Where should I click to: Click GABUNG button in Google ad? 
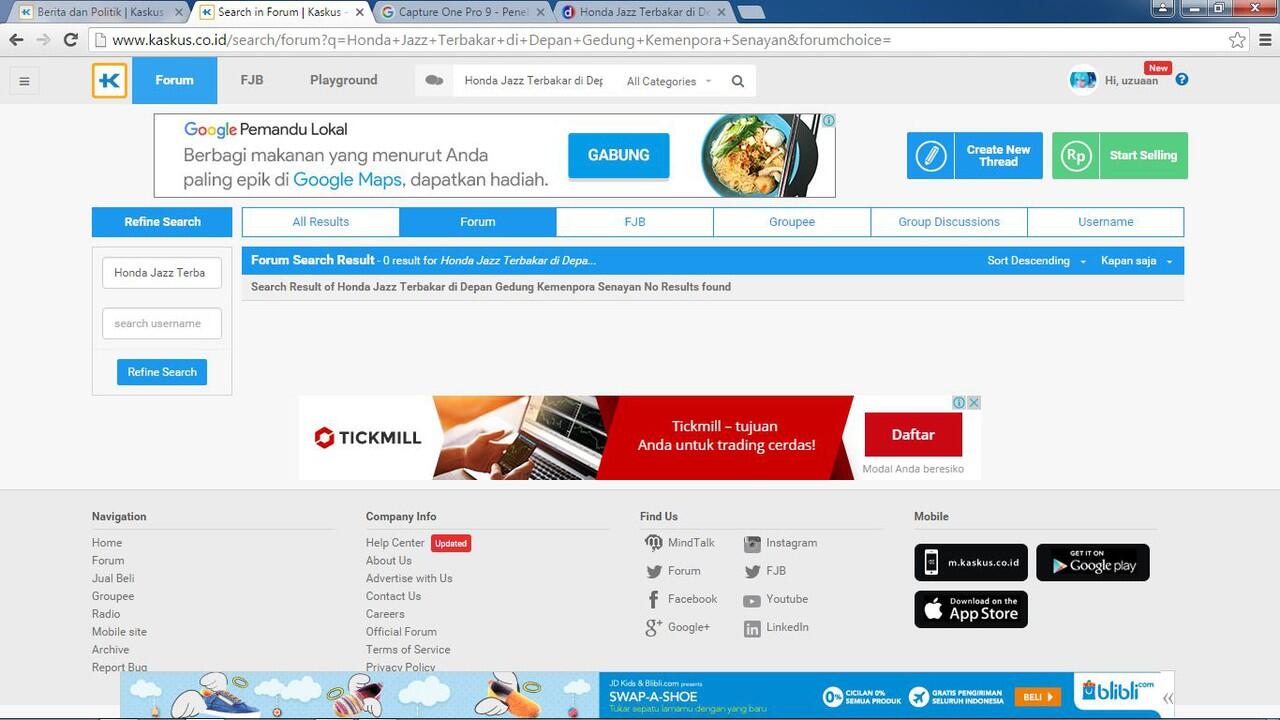619,155
